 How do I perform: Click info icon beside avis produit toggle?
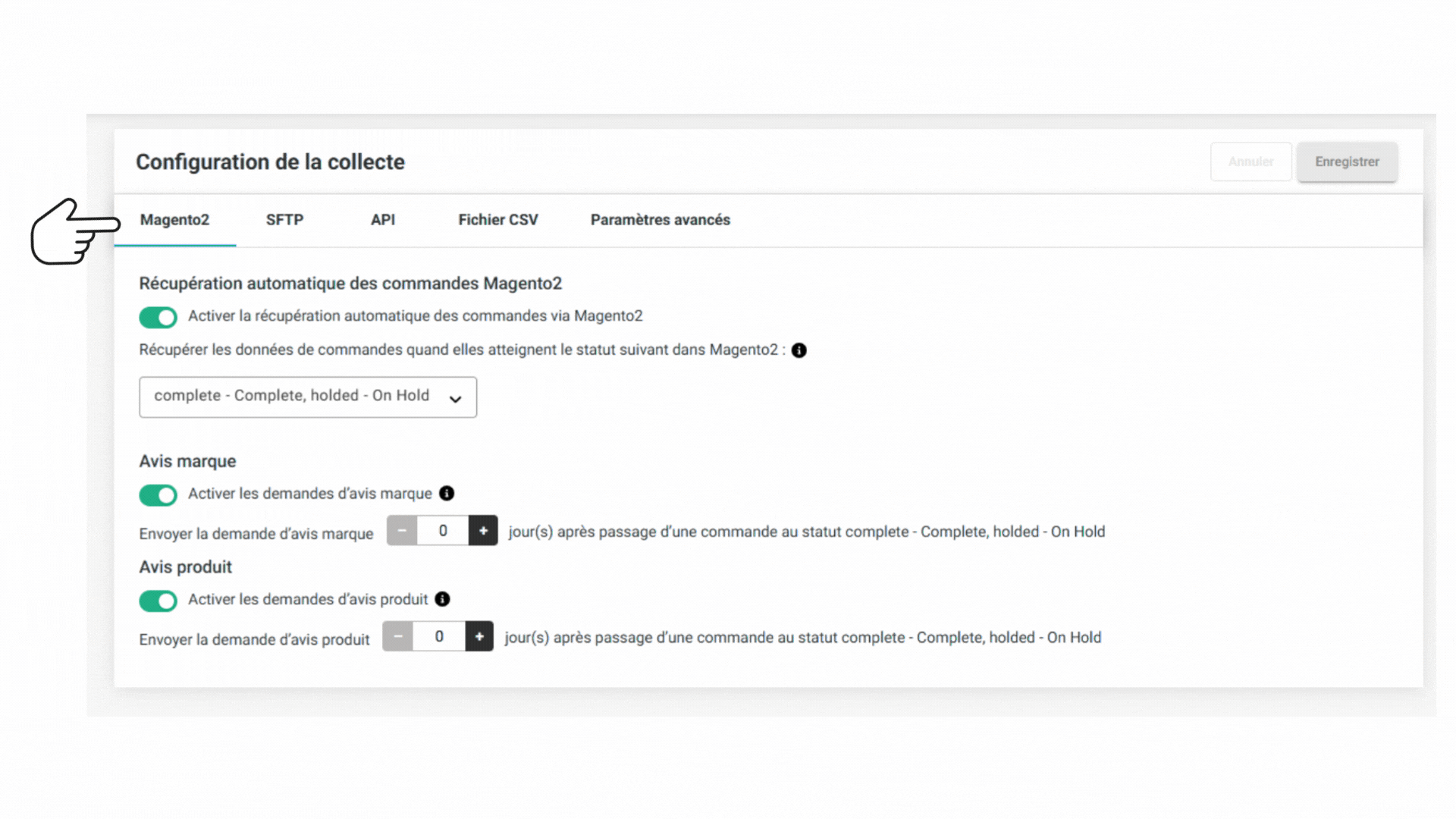tap(442, 599)
